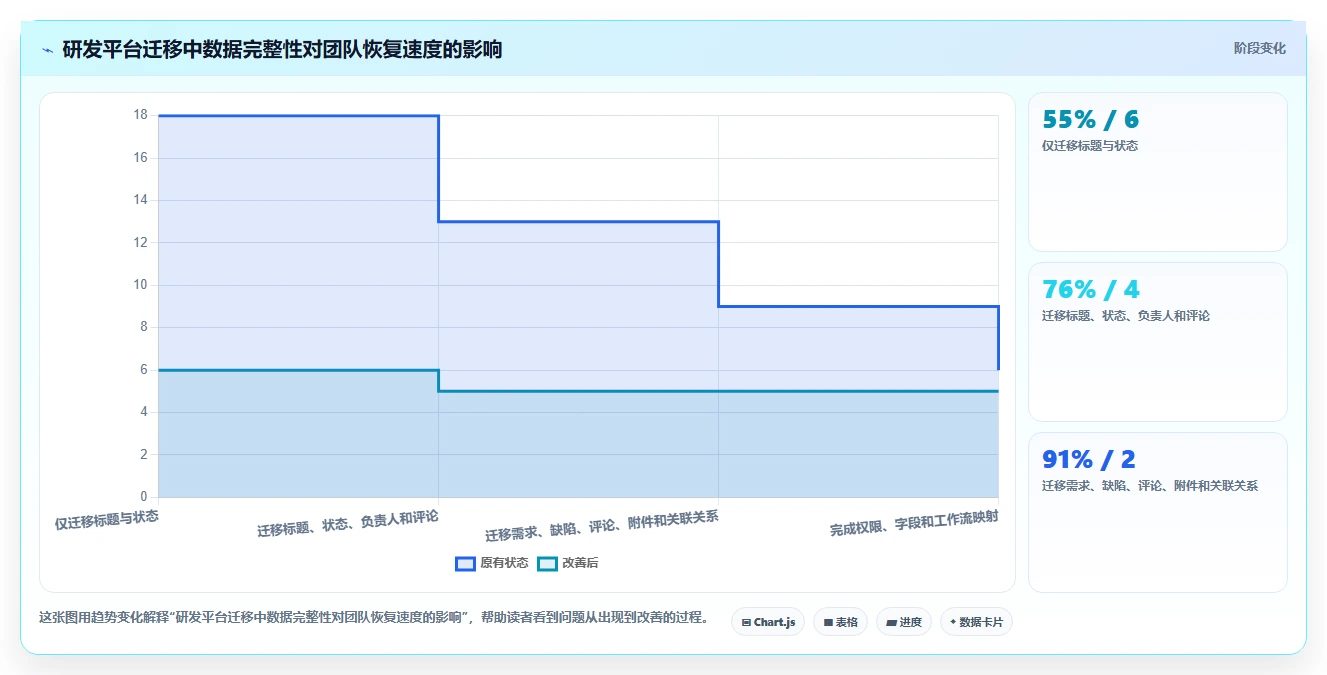The width and height of the screenshot is (1327, 675).
Task: Click the 阶段变化 label in header
Action: pyautogui.click(x=1260, y=48)
